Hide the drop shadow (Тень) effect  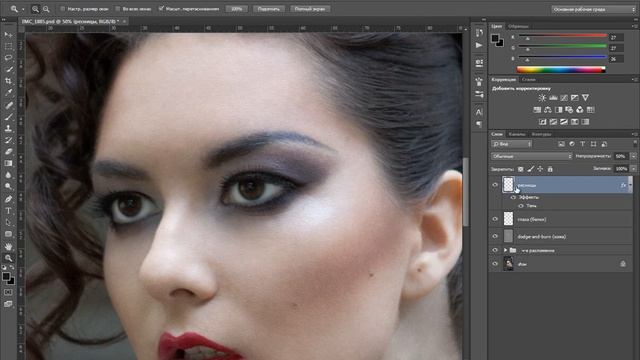pyautogui.click(x=521, y=206)
